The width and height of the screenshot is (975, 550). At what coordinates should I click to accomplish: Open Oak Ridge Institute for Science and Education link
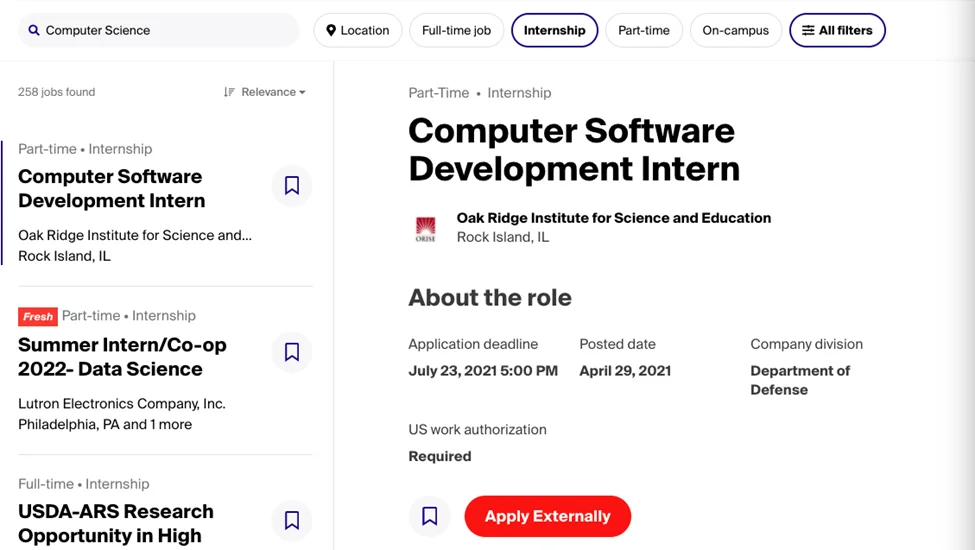point(613,218)
